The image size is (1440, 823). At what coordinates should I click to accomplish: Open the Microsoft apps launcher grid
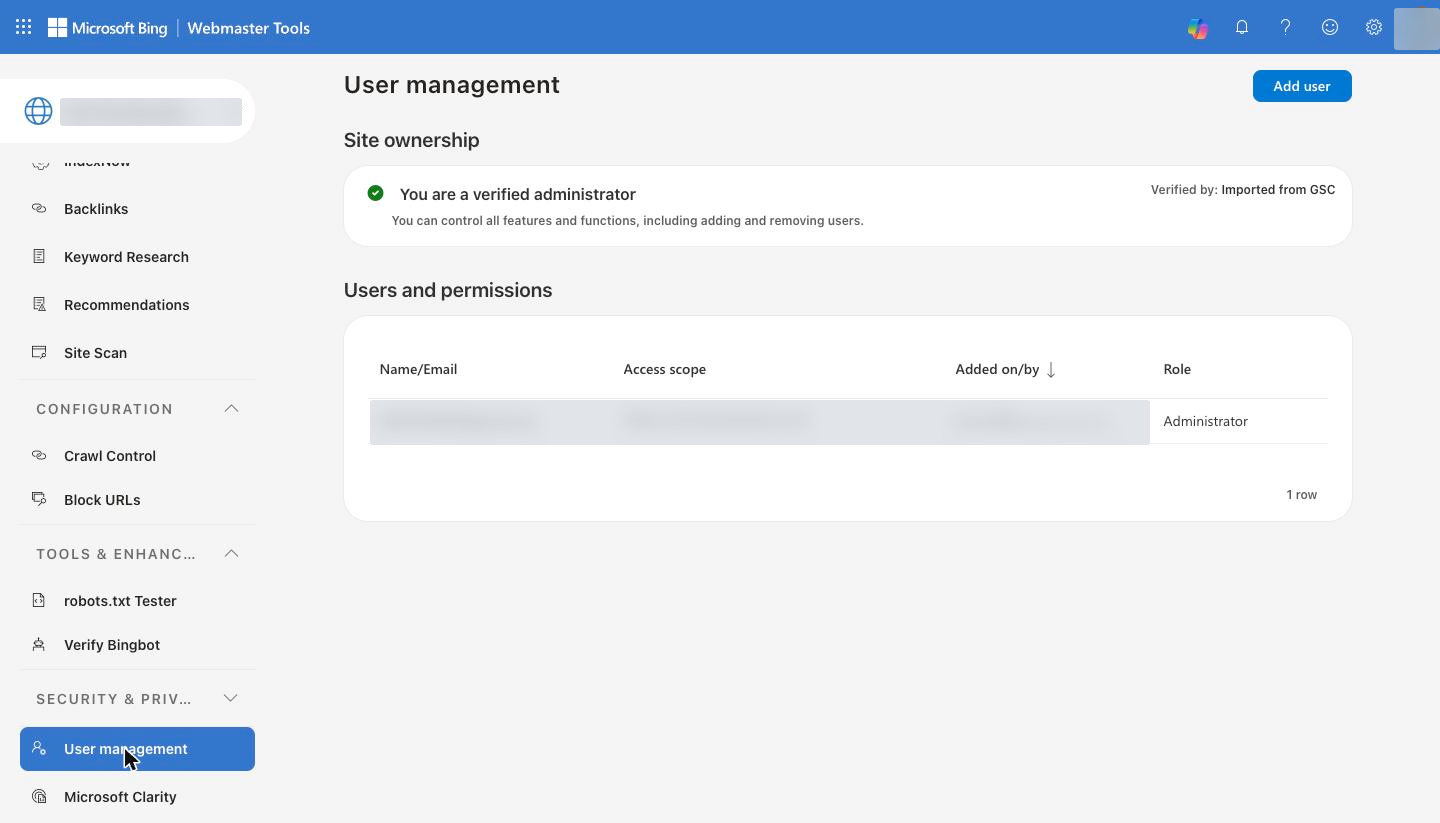[x=24, y=27]
